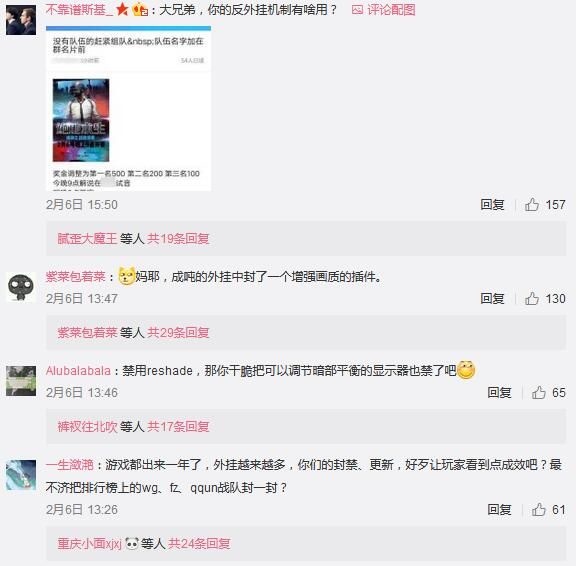
Task: Open 一生激滟's profile avatar
Action: (21, 475)
